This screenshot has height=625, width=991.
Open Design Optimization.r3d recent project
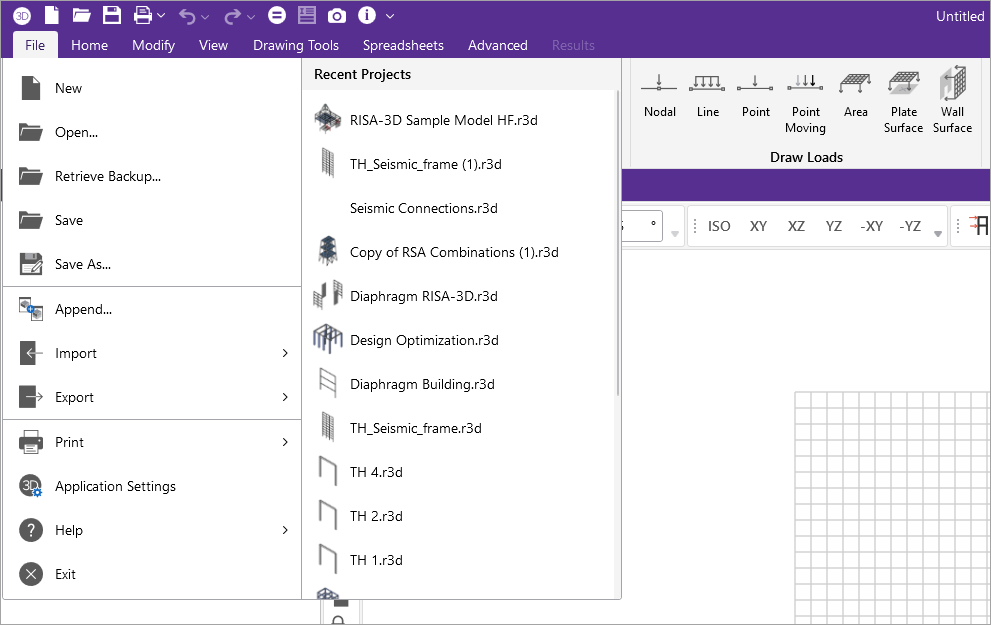458,340
